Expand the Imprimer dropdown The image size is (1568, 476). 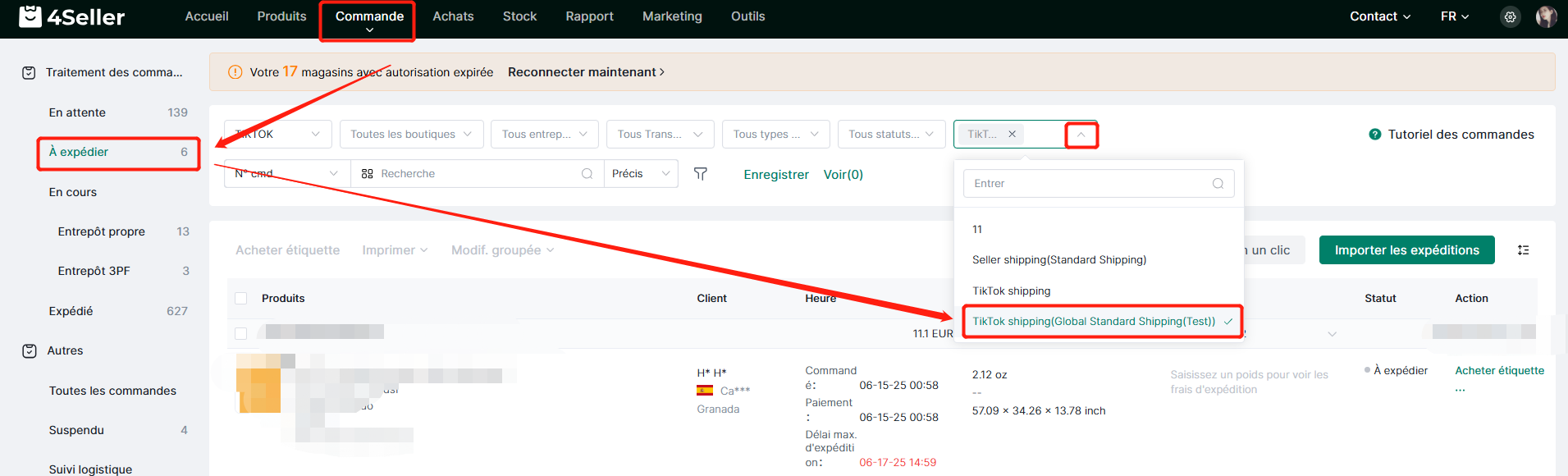coord(395,250)
